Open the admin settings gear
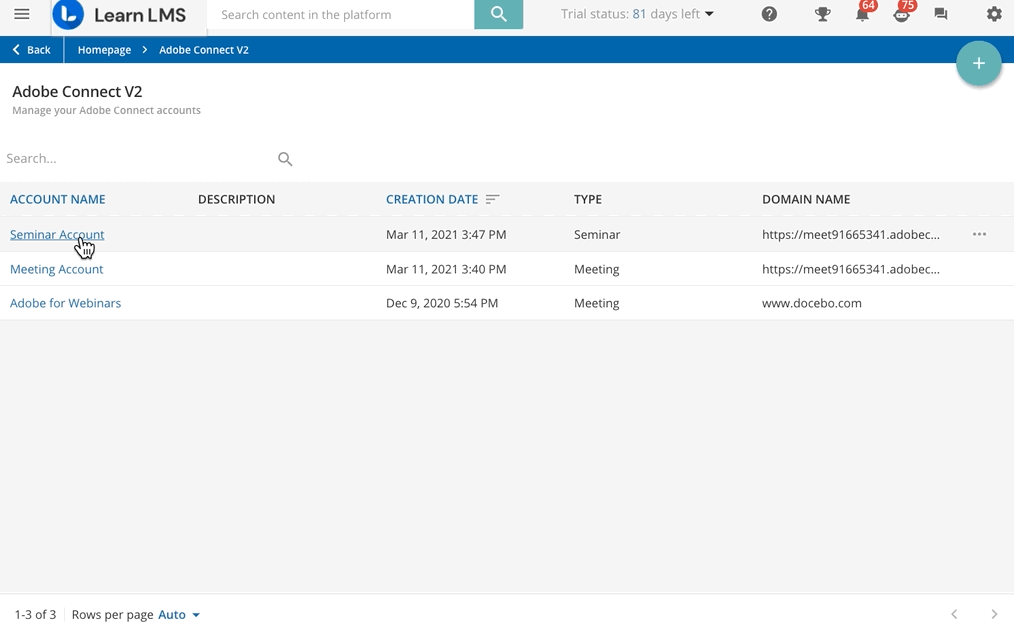This screenshot has height=627, width=1014. tap(994, 14)
